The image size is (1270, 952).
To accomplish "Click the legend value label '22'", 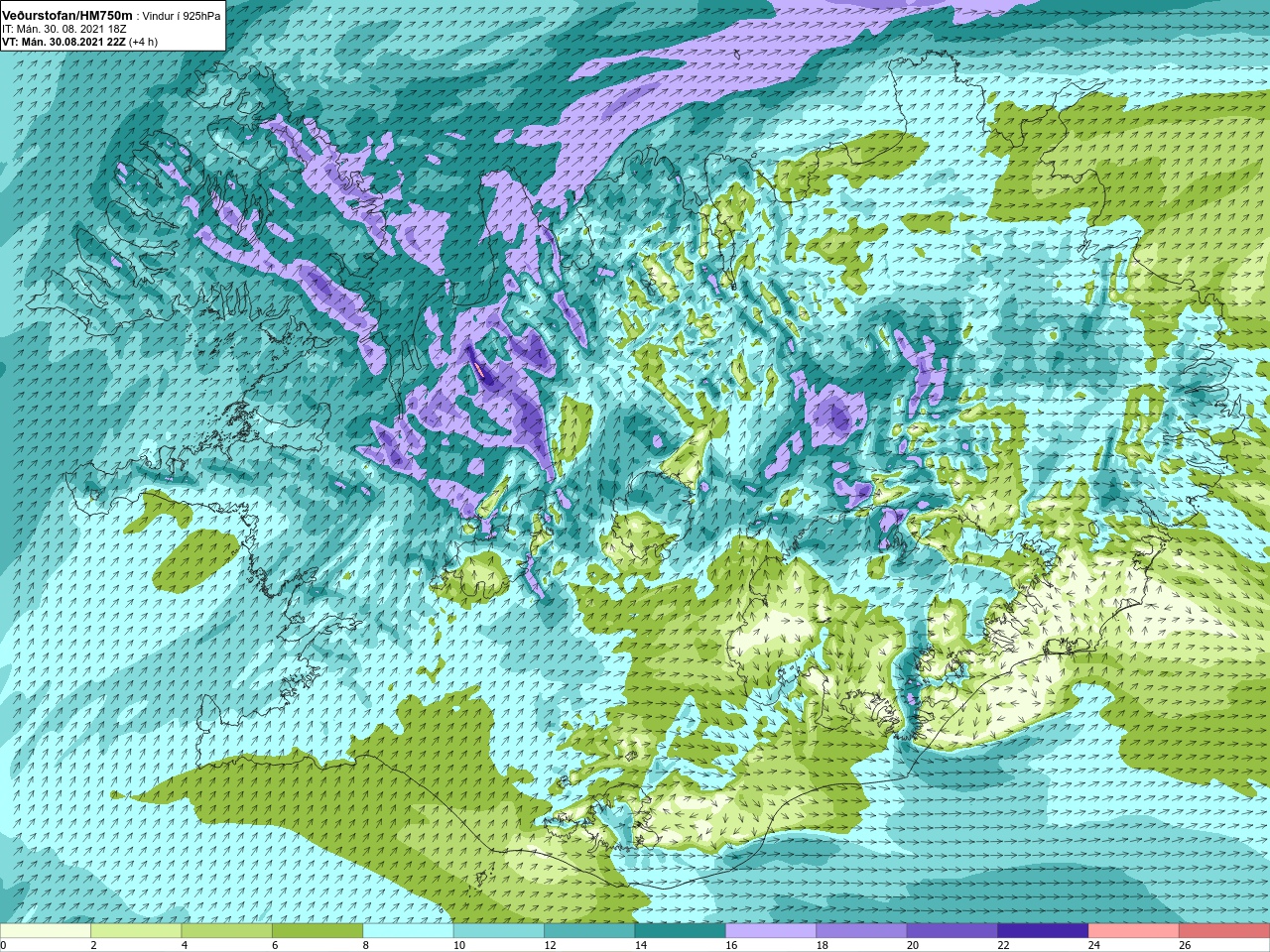I will [x=1003, y=946].
